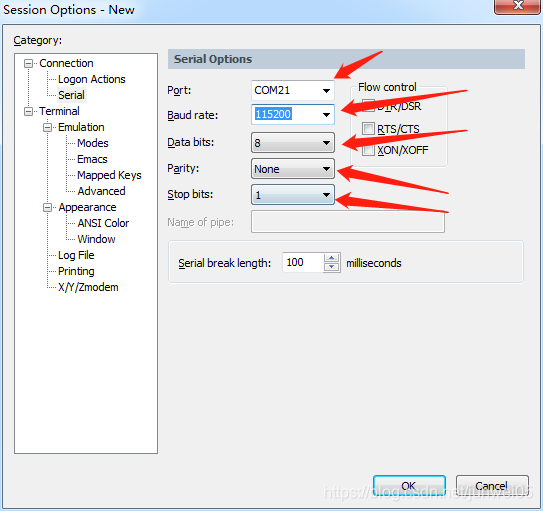This screenshot has height=511, width=543.
Task: Open Mapped Keys settings
Action: [x=109, y=175]
